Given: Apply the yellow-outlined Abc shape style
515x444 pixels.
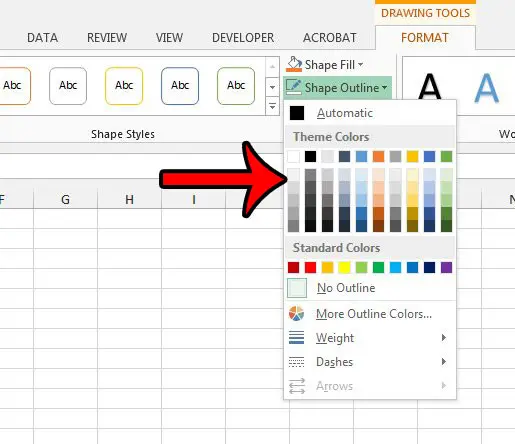Looking at the screenshot, I should pyautogui.click(x=124, y=86).
